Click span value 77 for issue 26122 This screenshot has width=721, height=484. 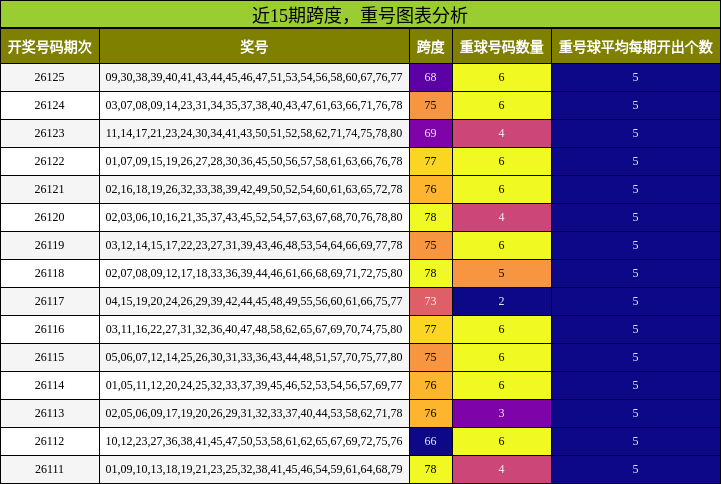click(x=431, y=161)
